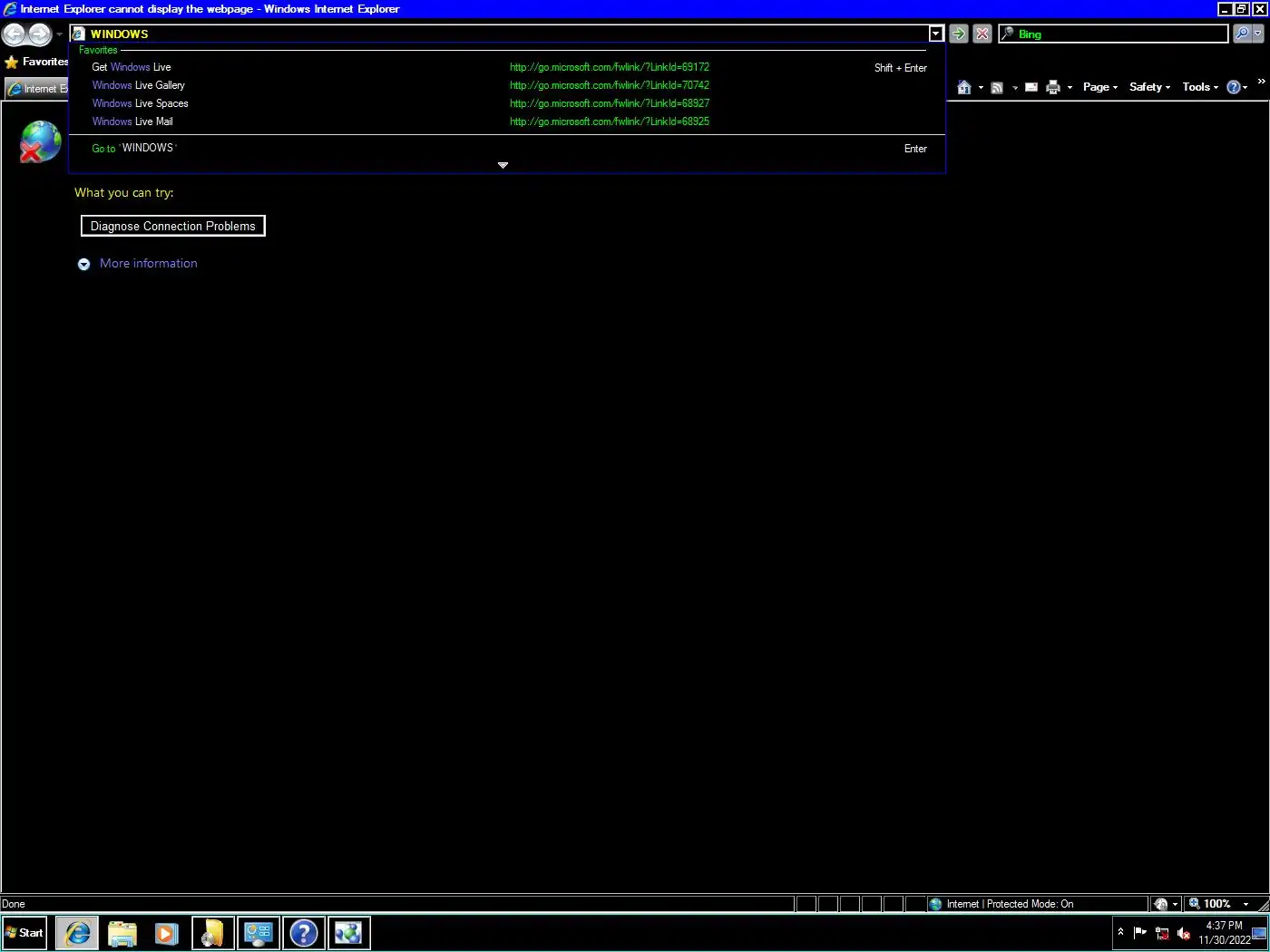Click URL ending LinkId=68927

point(610,103)
